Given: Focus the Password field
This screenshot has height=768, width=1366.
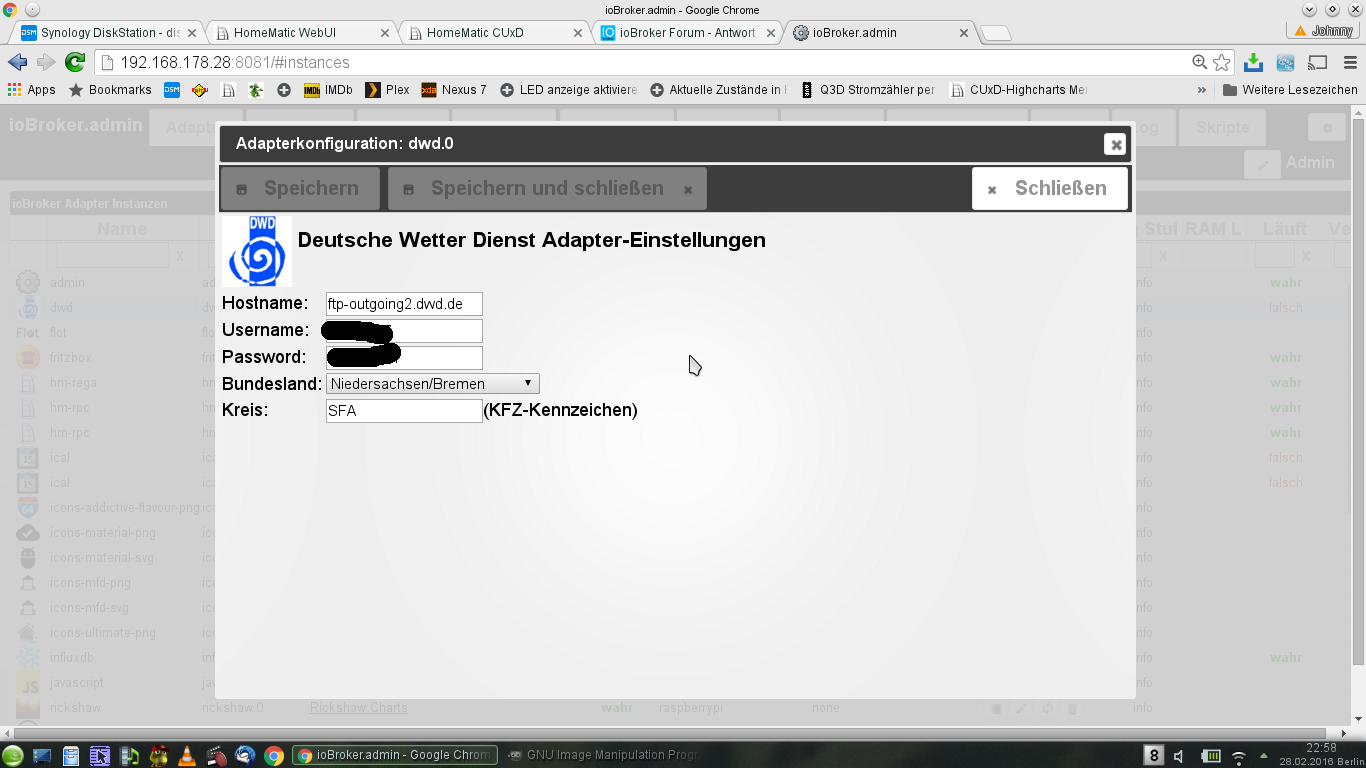Looking at the screenshot, I should [x=404, y=357].
